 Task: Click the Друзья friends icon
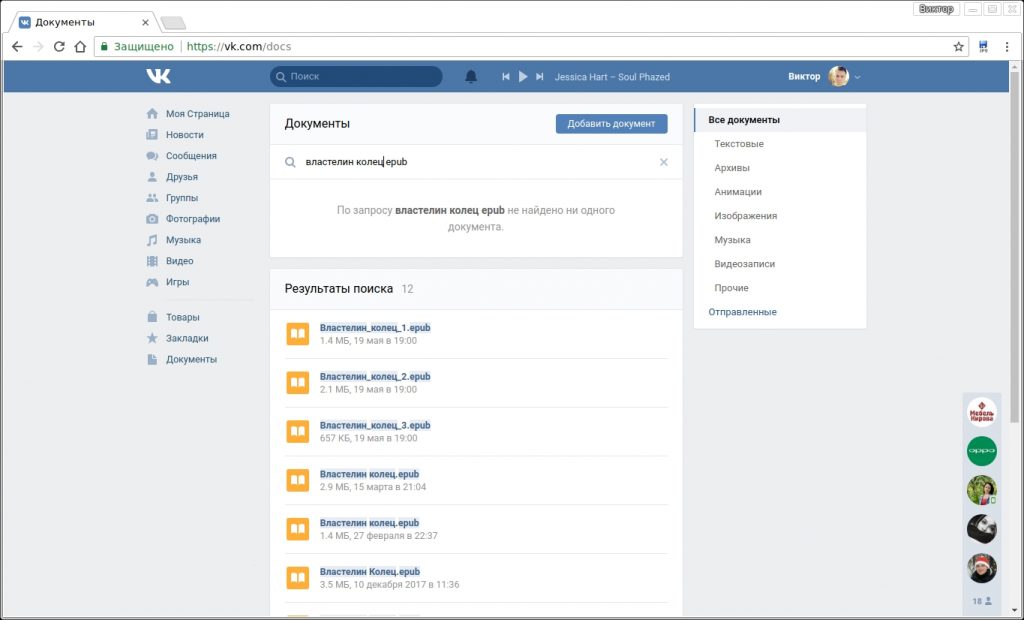152,176
